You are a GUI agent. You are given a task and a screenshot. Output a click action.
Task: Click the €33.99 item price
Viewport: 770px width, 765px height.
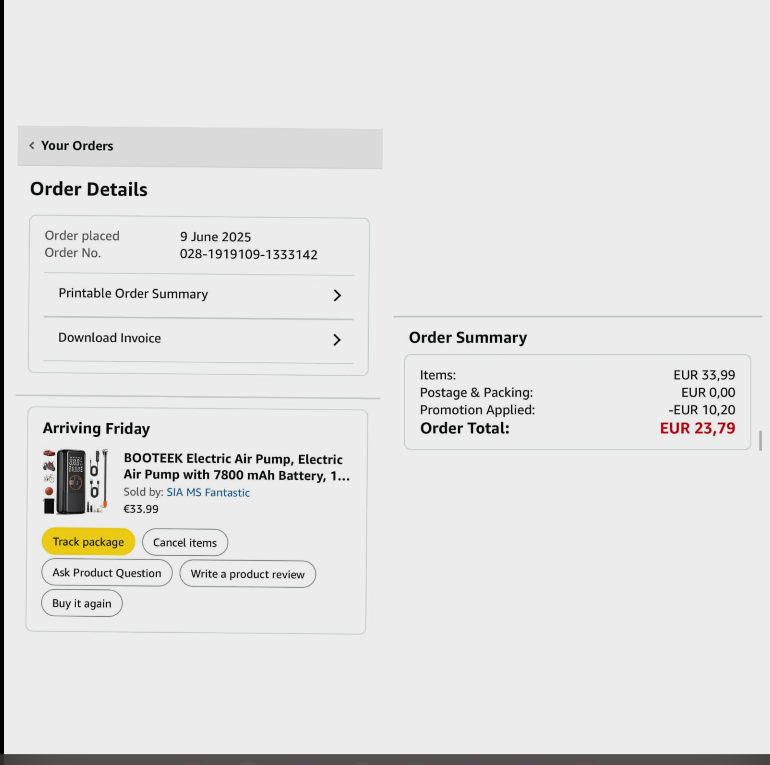(141, 509)
